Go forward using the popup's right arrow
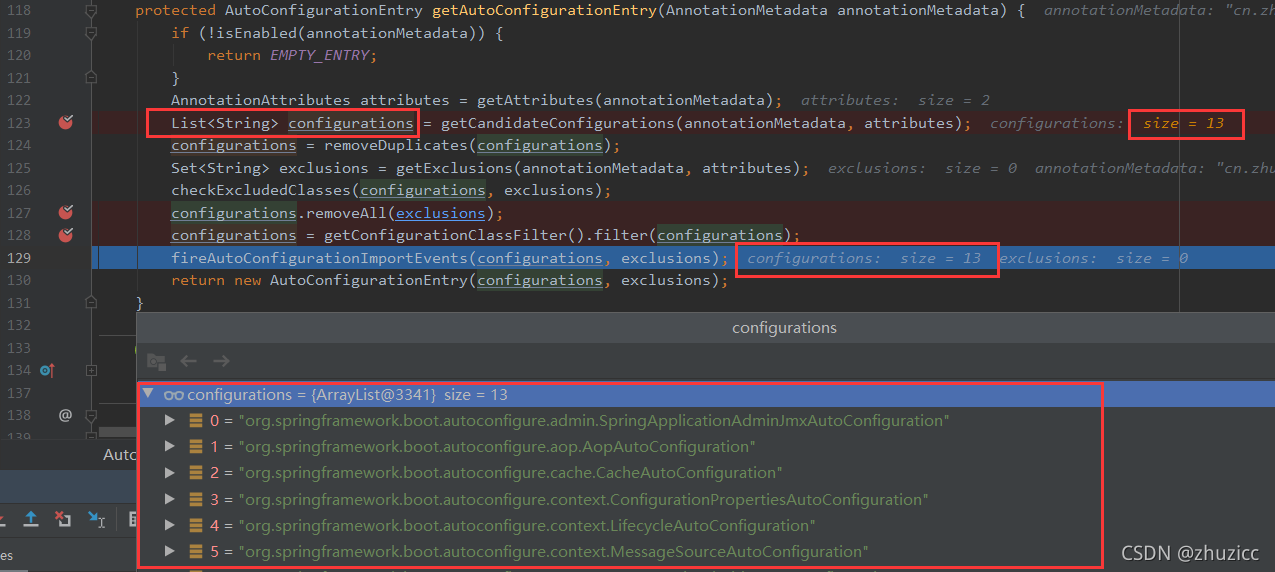 click(x=221, y=361)
